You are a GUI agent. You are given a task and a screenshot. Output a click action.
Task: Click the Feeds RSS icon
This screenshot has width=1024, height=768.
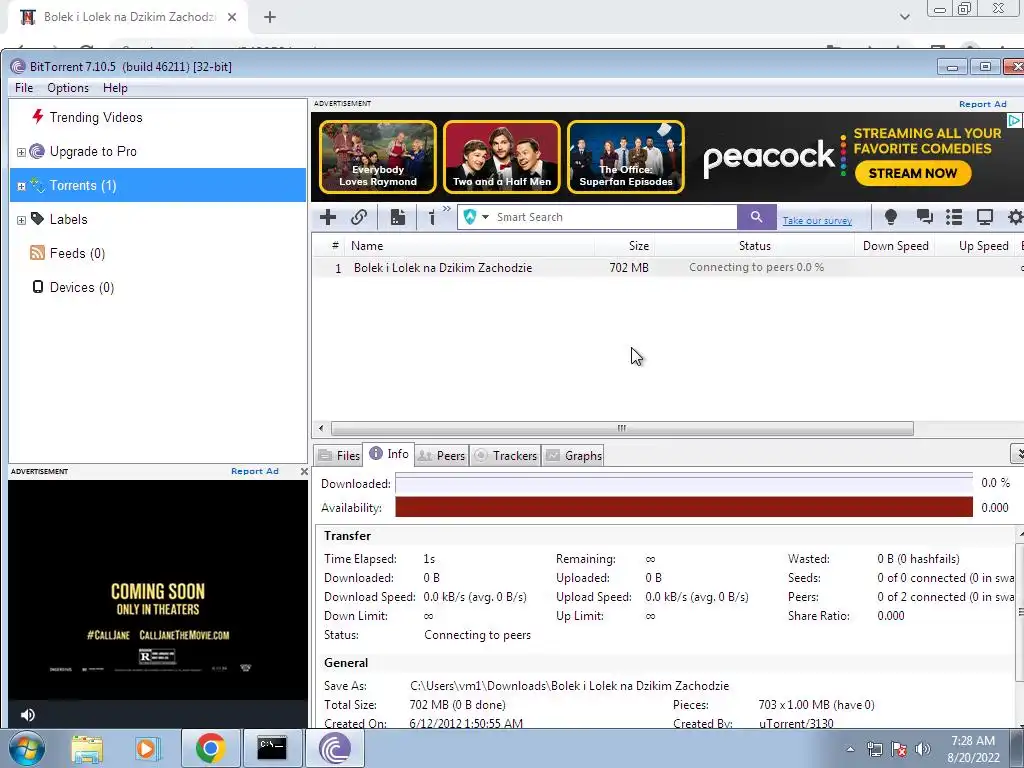(x=37, y=253)
